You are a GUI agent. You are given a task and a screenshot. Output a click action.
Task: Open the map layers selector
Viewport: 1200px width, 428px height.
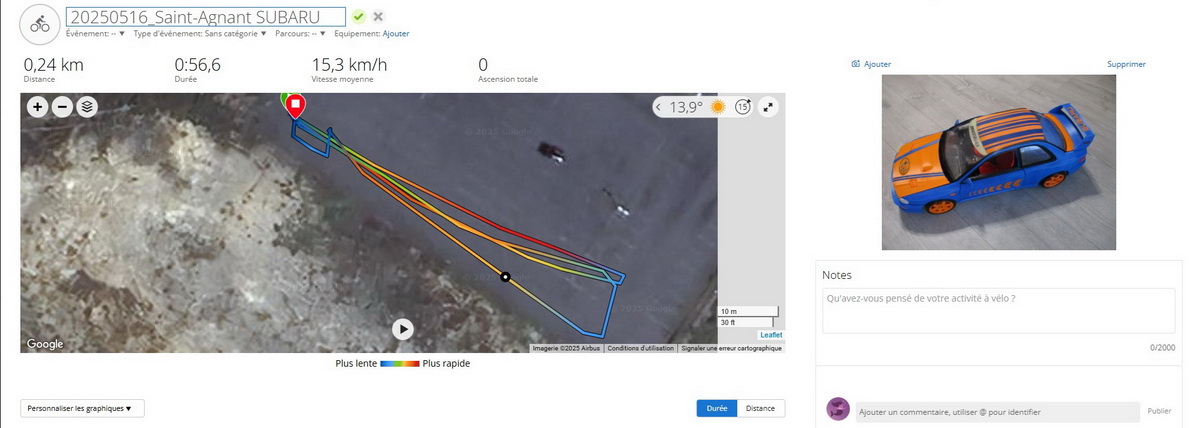coord(87,107)
